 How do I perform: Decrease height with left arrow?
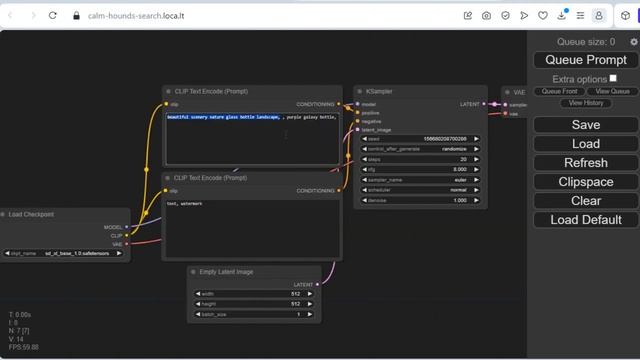pos(198,304)
